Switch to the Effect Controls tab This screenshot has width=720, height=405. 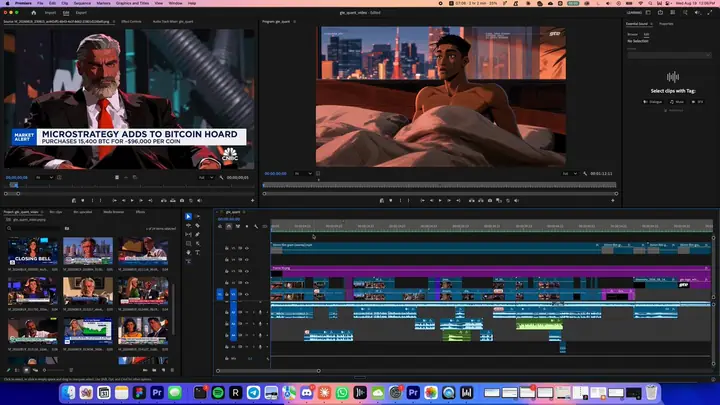point(131,22)
